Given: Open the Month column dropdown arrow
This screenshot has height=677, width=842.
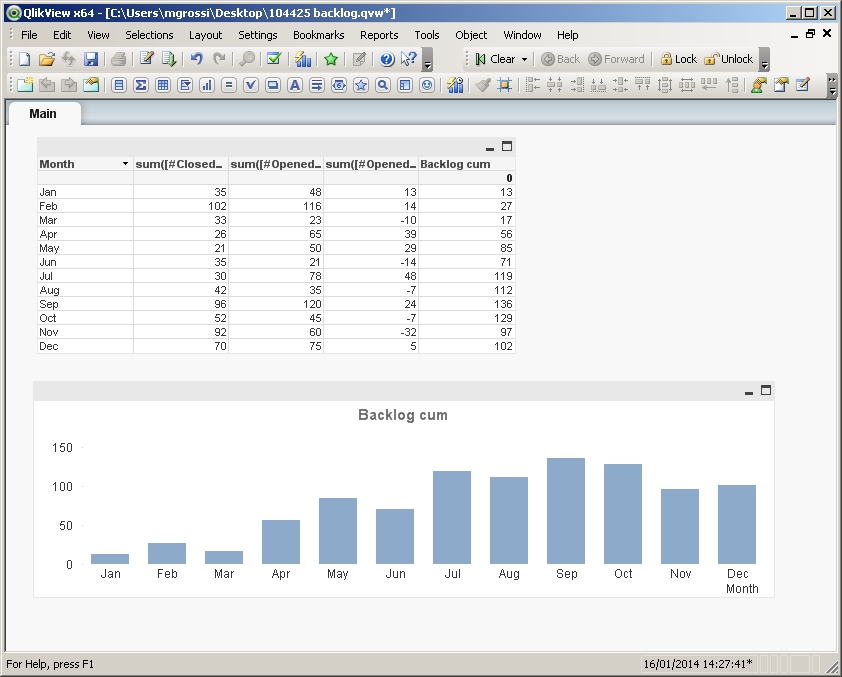Looking at the screenshot, I should [125, 164].
